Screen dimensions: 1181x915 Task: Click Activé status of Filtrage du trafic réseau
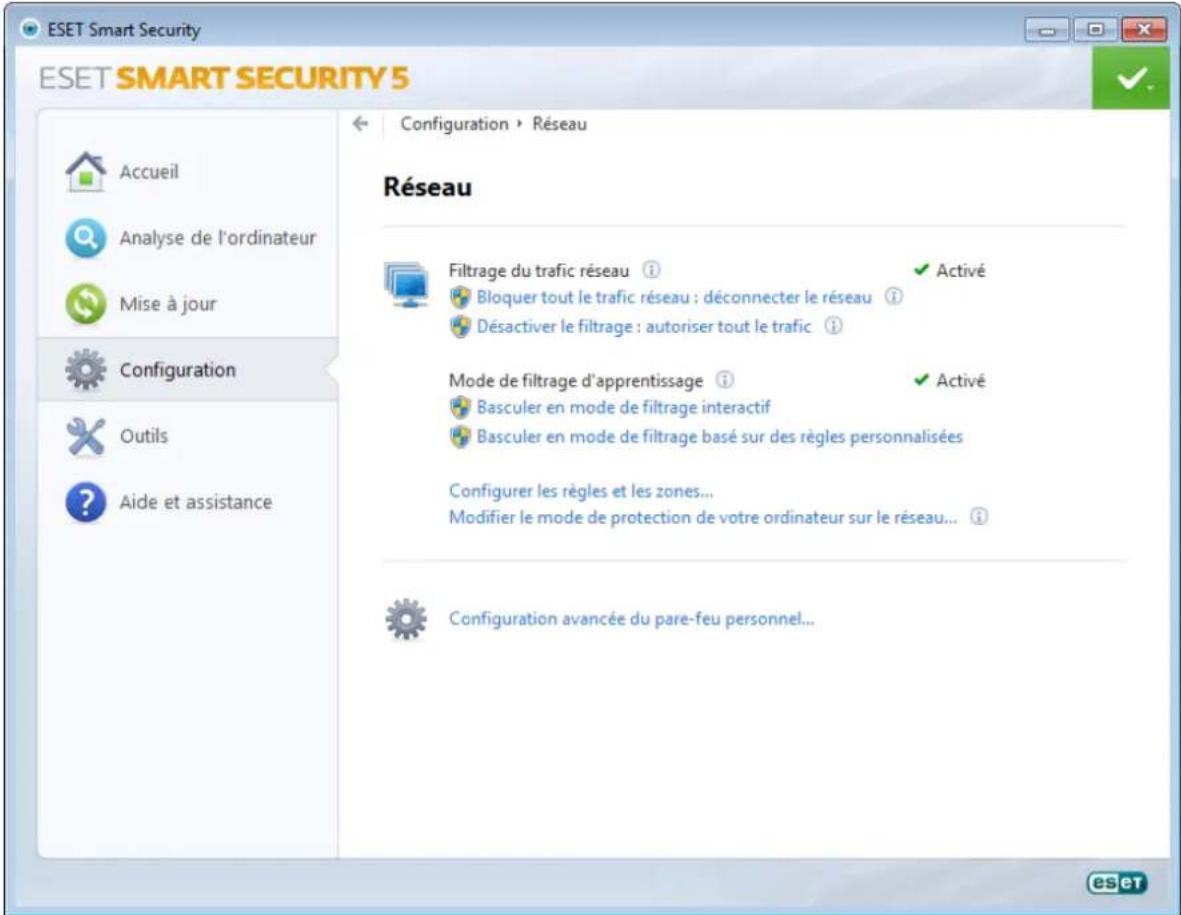tap(950, 270)
